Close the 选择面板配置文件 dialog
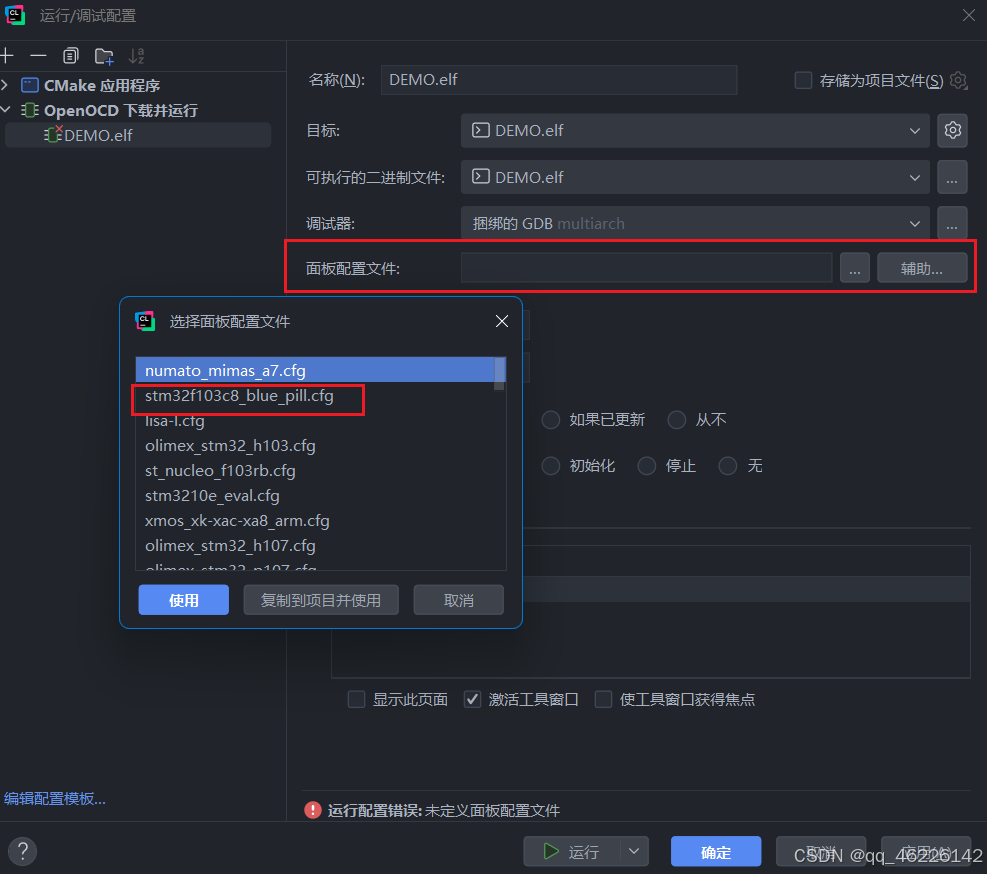987x874 pixels. [502, 321]
